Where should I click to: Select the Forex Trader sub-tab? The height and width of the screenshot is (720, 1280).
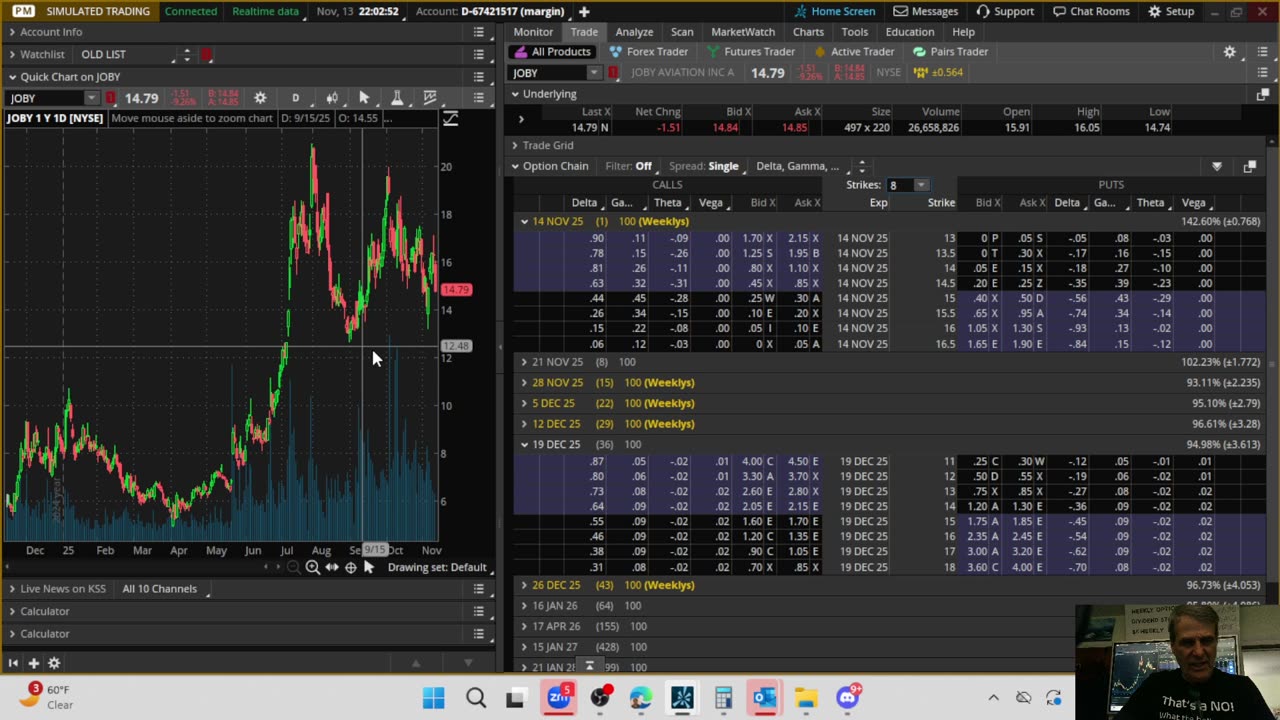pos(649,52)
